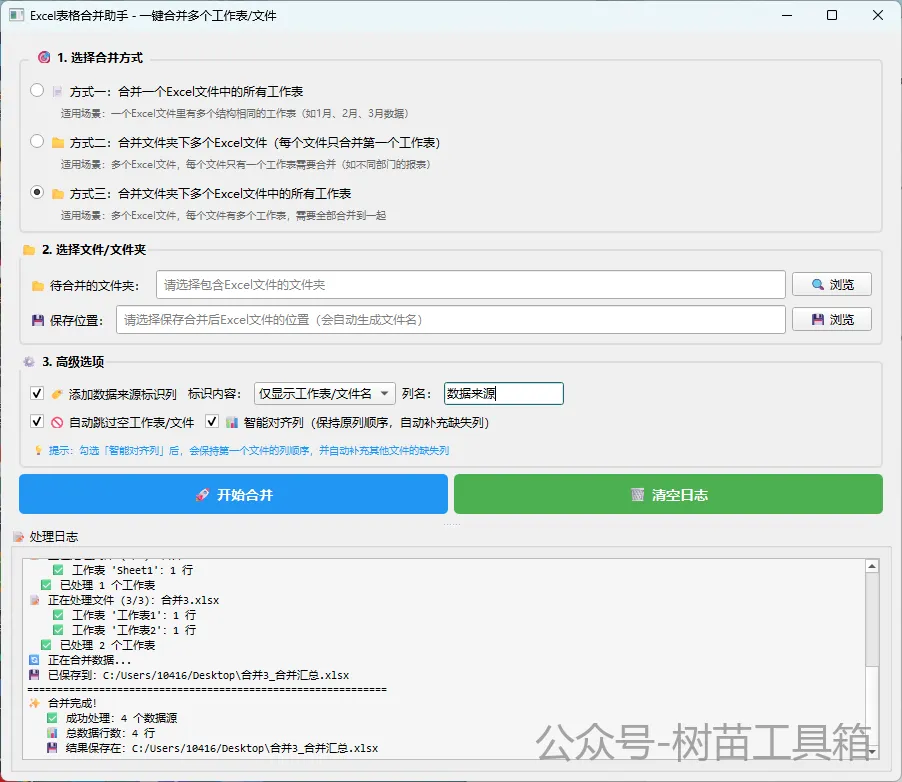Click the floppy icon beside 保存位置 label

38,321
